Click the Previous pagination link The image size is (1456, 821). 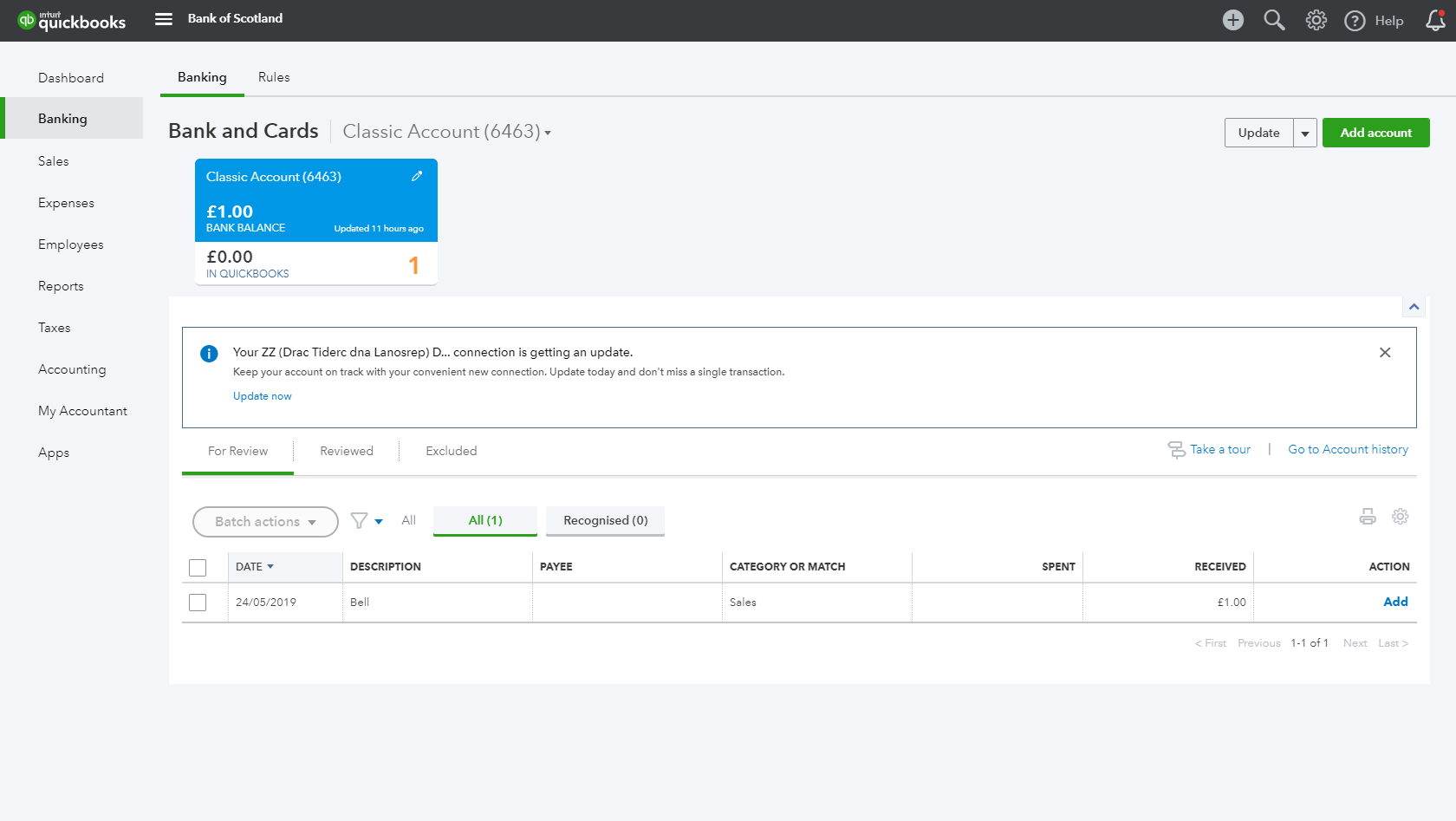pyautogui.click(x=1258, y=643)
